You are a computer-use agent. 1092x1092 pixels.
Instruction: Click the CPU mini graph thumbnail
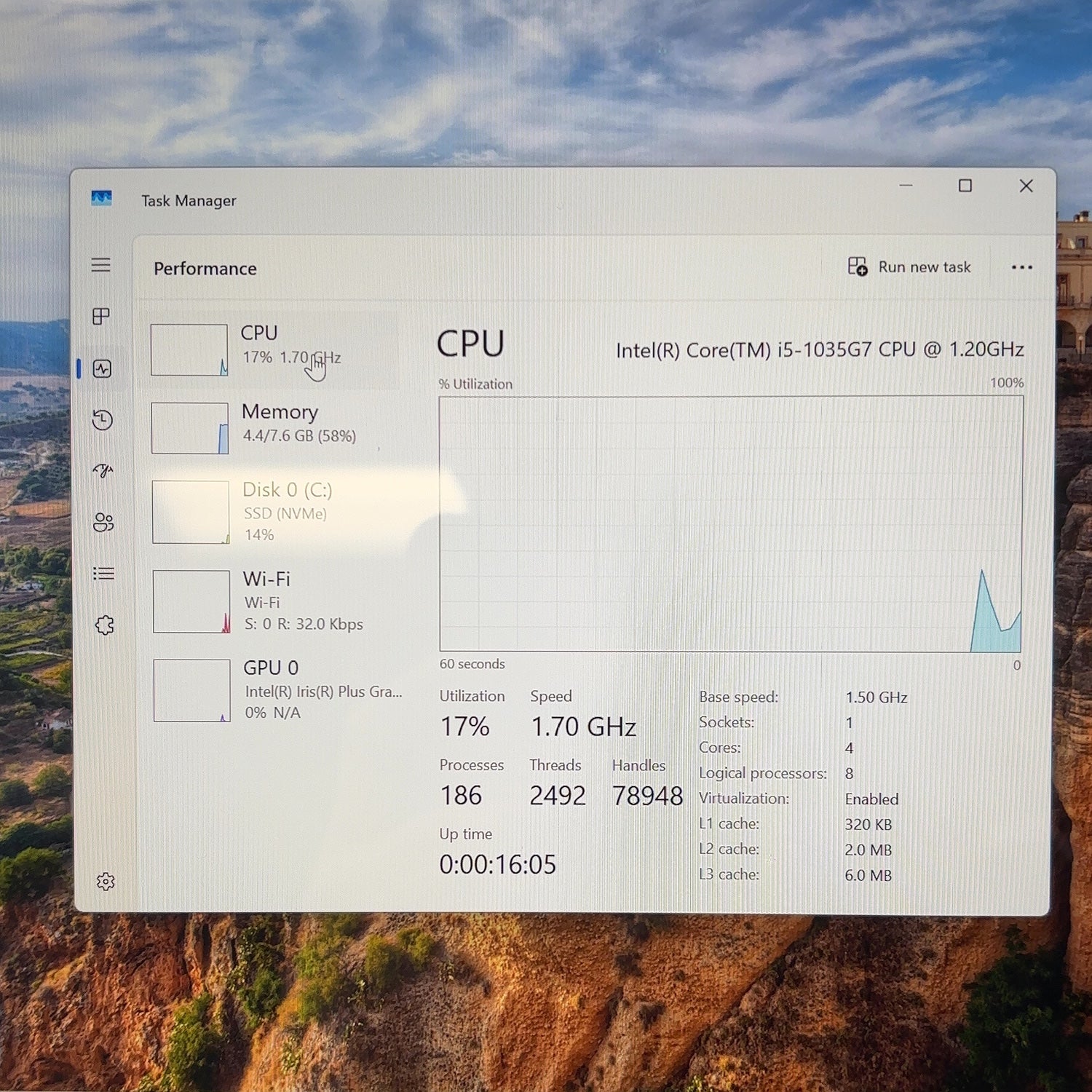point(189,350)
